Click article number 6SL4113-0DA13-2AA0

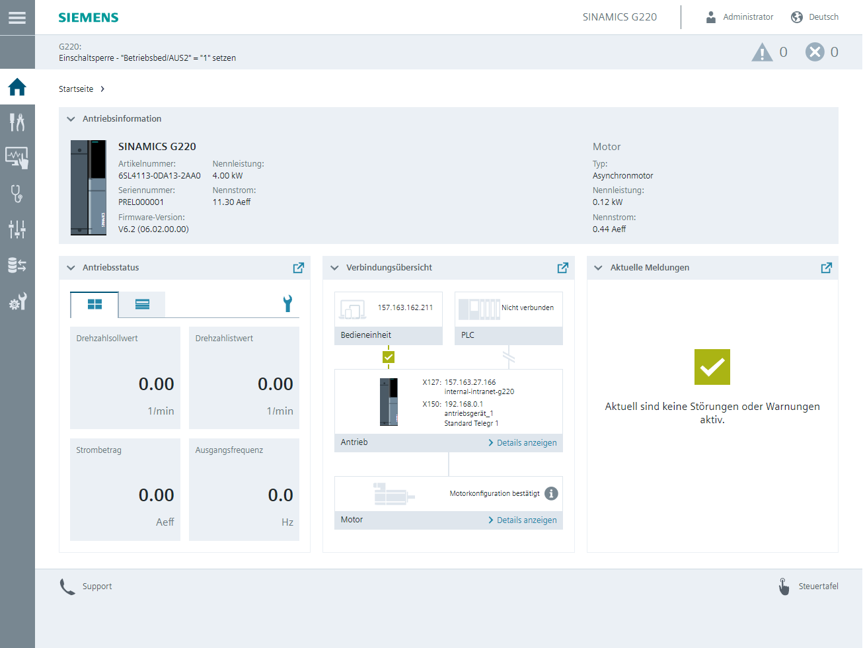click(160, 176)
